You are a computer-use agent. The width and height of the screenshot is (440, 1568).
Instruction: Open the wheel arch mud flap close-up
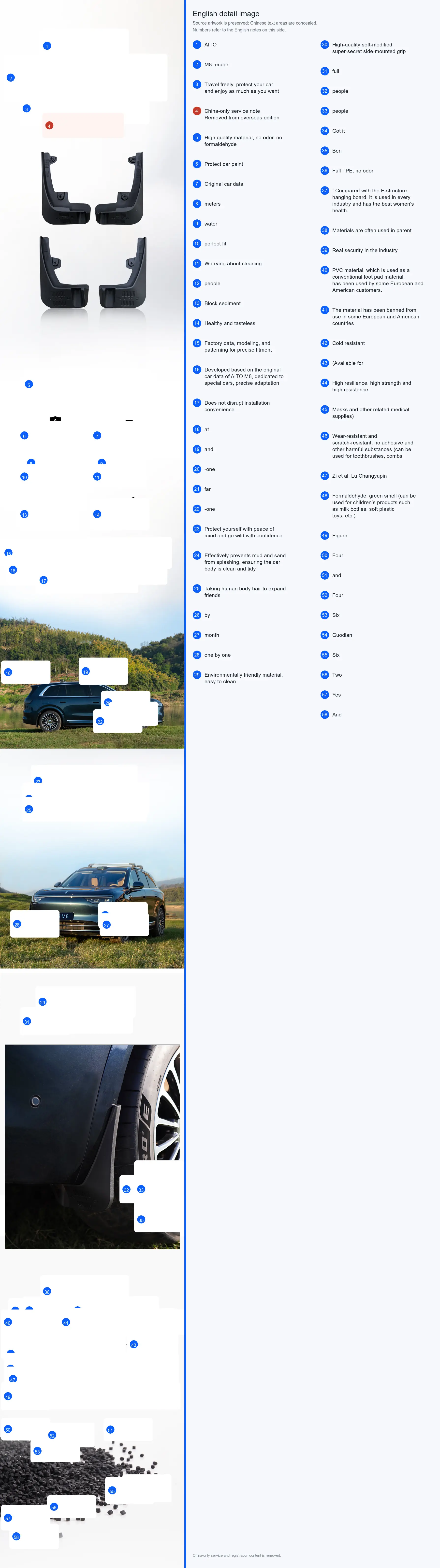tap(92, 1147)
